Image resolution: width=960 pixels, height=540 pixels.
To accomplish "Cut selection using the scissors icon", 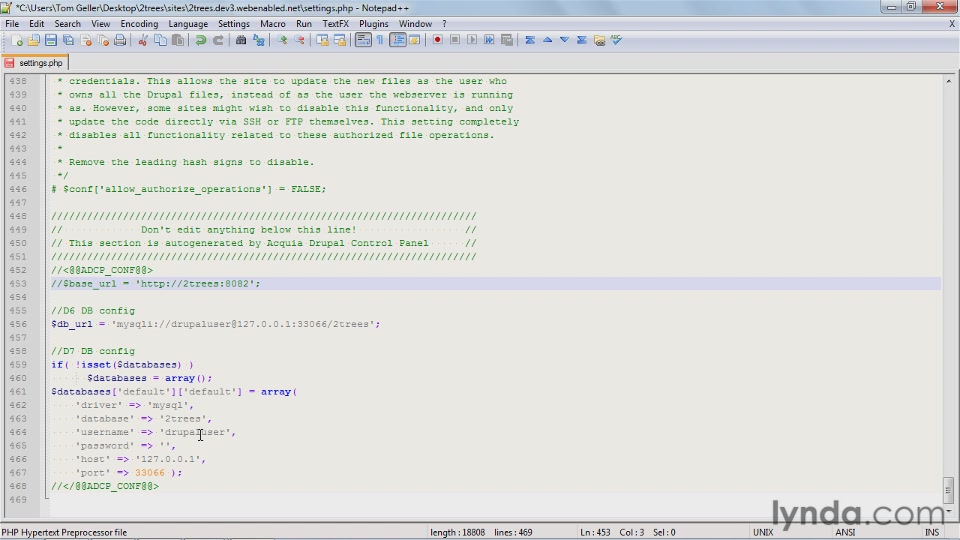I will 143,40.
